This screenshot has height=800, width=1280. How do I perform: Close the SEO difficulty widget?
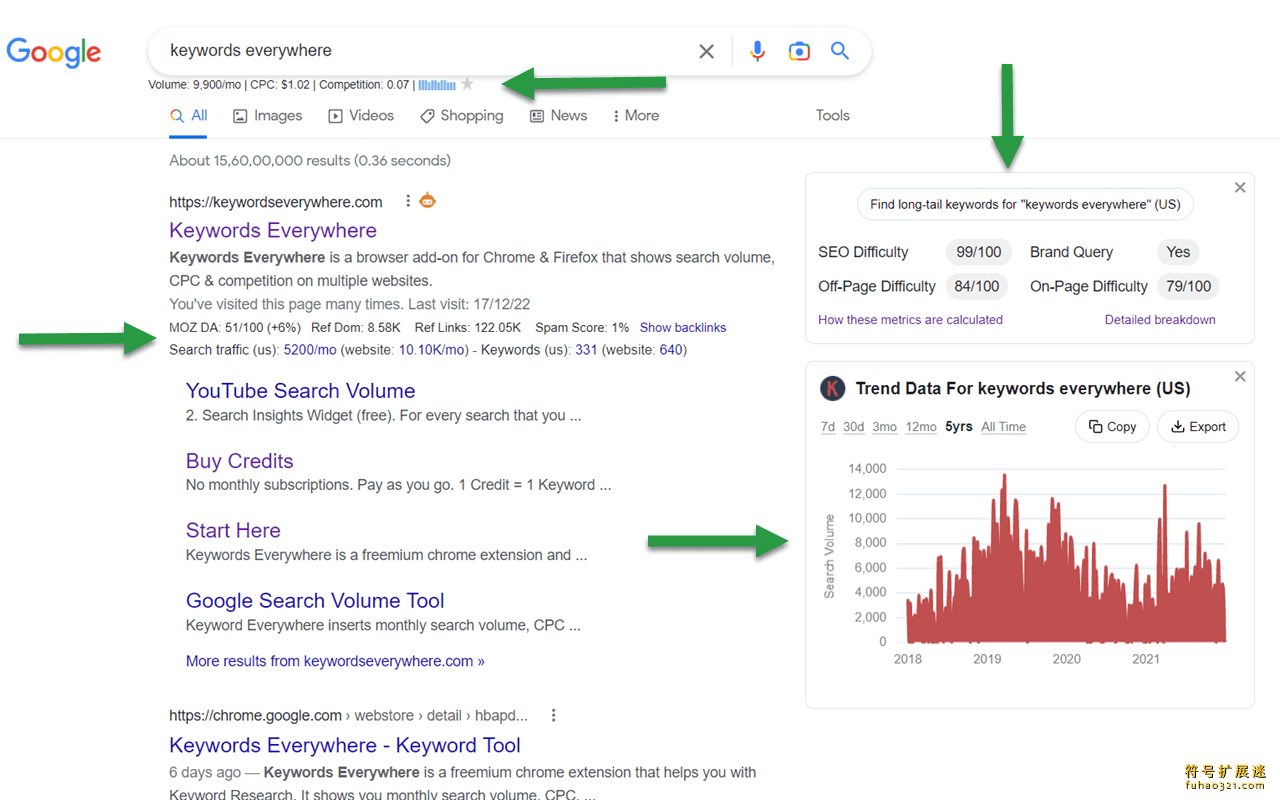[1240, 187]
